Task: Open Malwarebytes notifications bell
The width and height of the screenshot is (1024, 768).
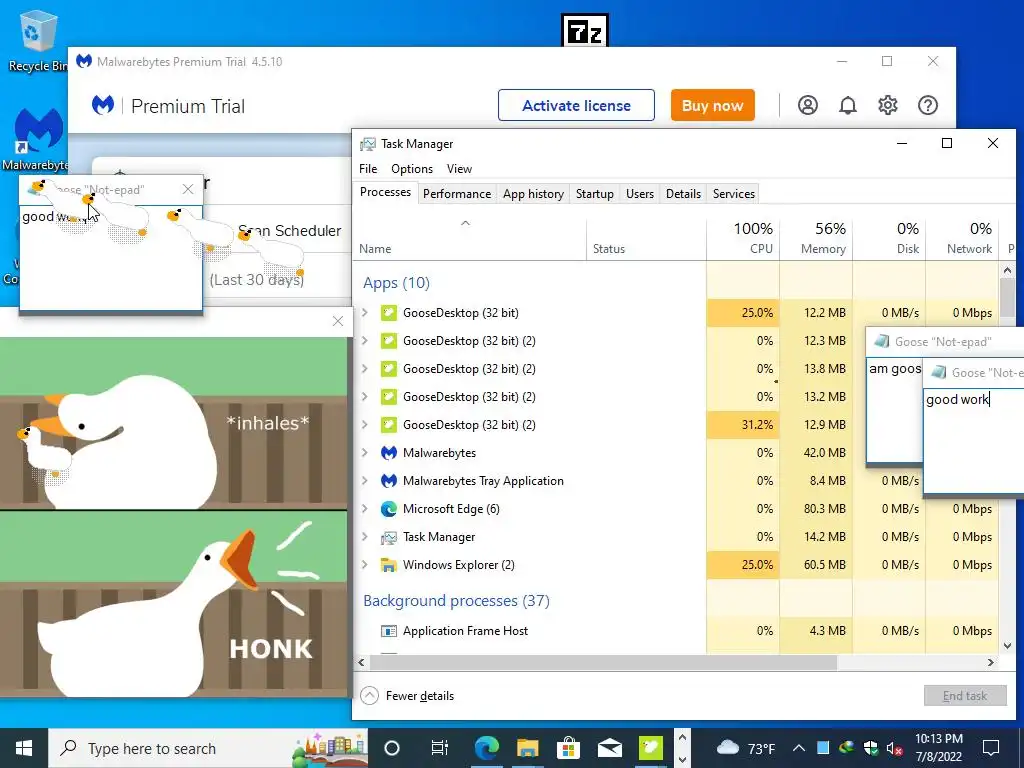Action: point(848,105)
